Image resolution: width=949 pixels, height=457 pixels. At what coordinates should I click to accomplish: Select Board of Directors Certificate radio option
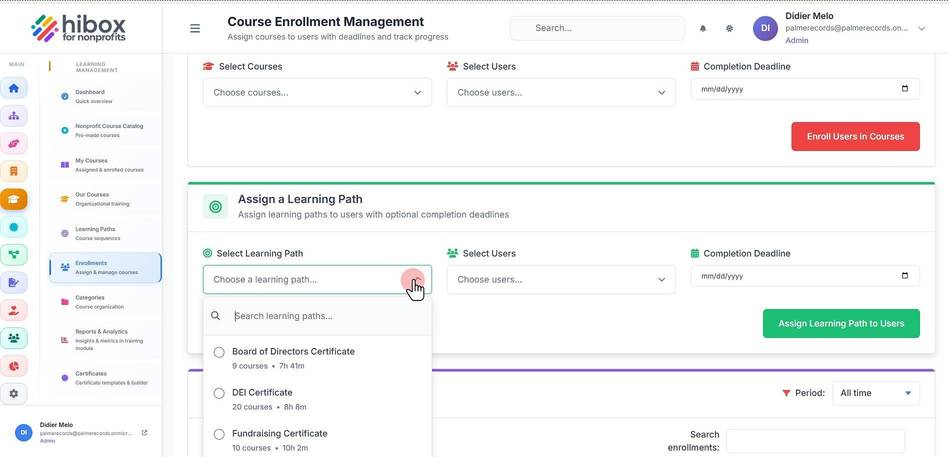click(219, 352)
